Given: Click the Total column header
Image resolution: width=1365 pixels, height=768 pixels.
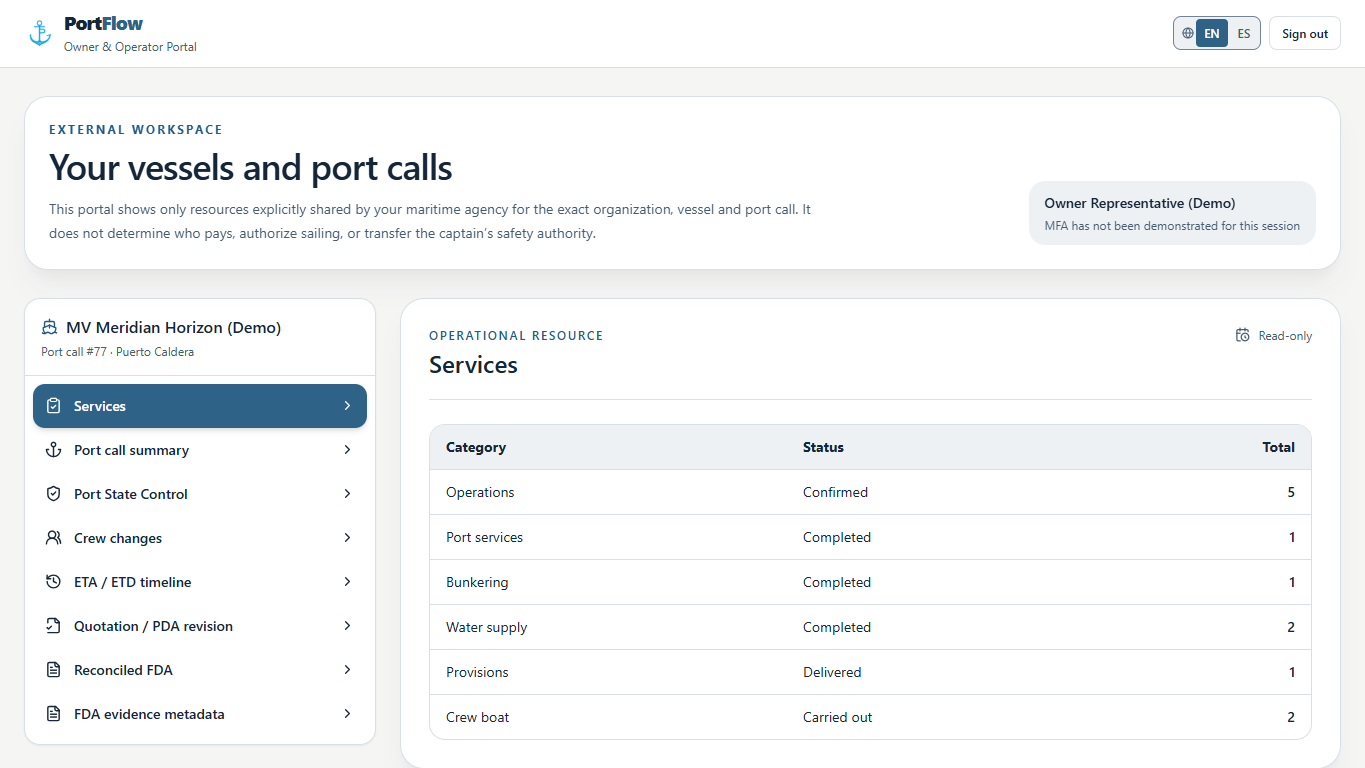Looking at the screenshot, I should pos(1278,447).
